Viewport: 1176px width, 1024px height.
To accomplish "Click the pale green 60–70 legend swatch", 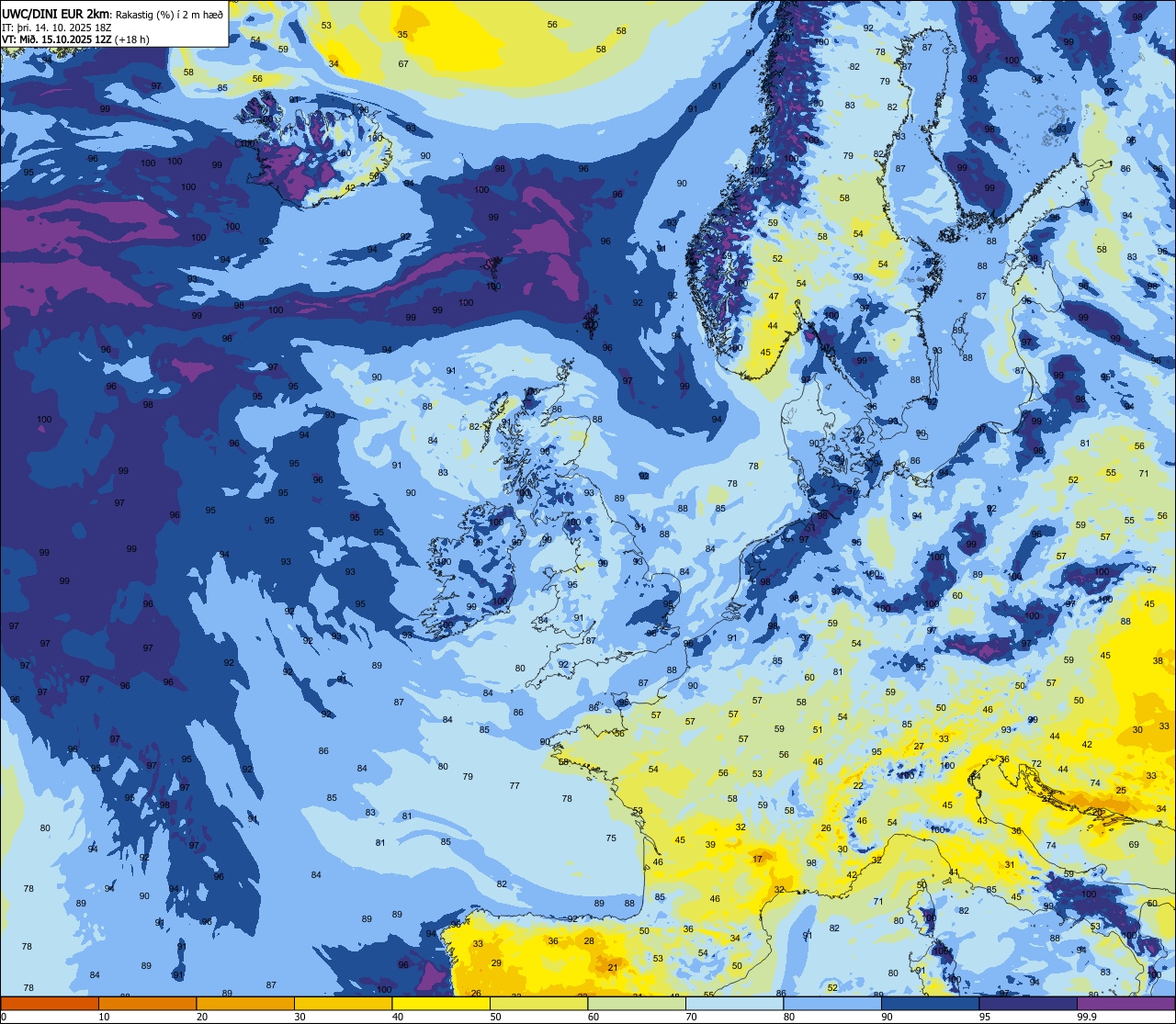I will [637, 1003].
